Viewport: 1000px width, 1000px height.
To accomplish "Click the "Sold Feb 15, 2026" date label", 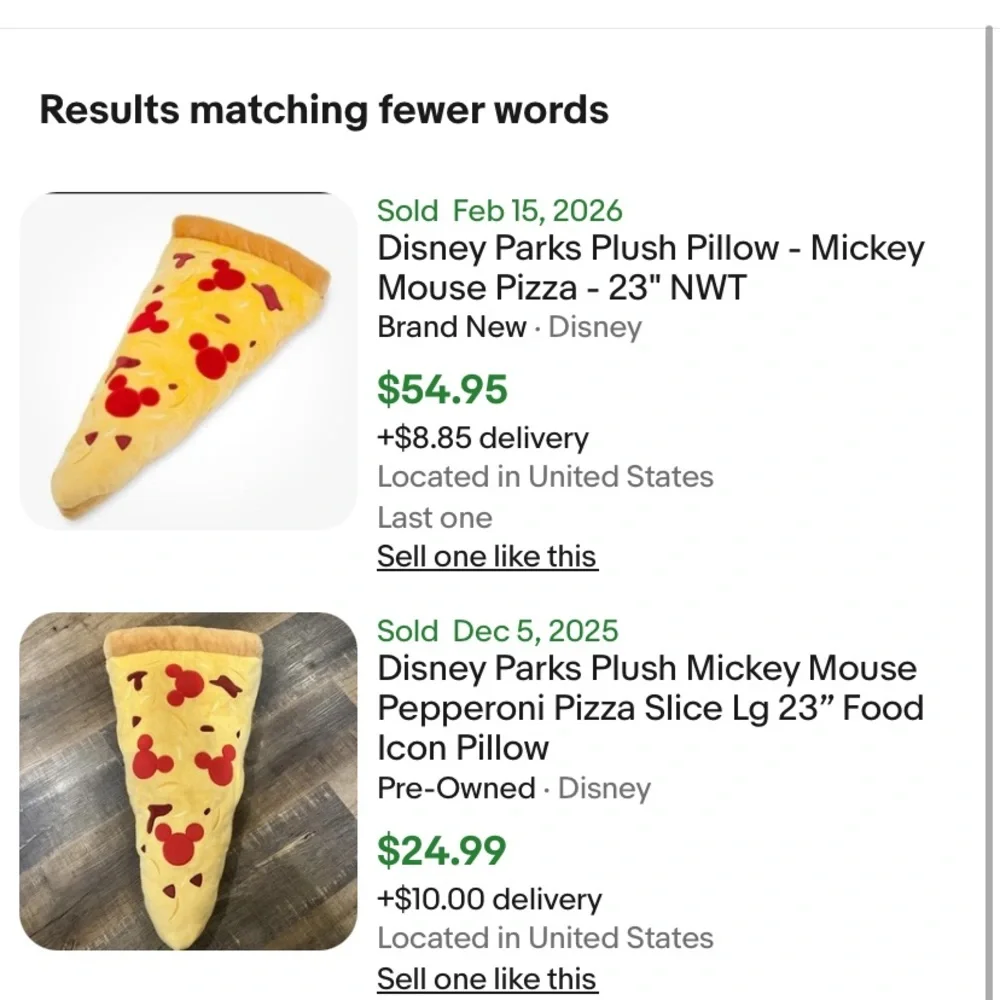I will 499,211.
